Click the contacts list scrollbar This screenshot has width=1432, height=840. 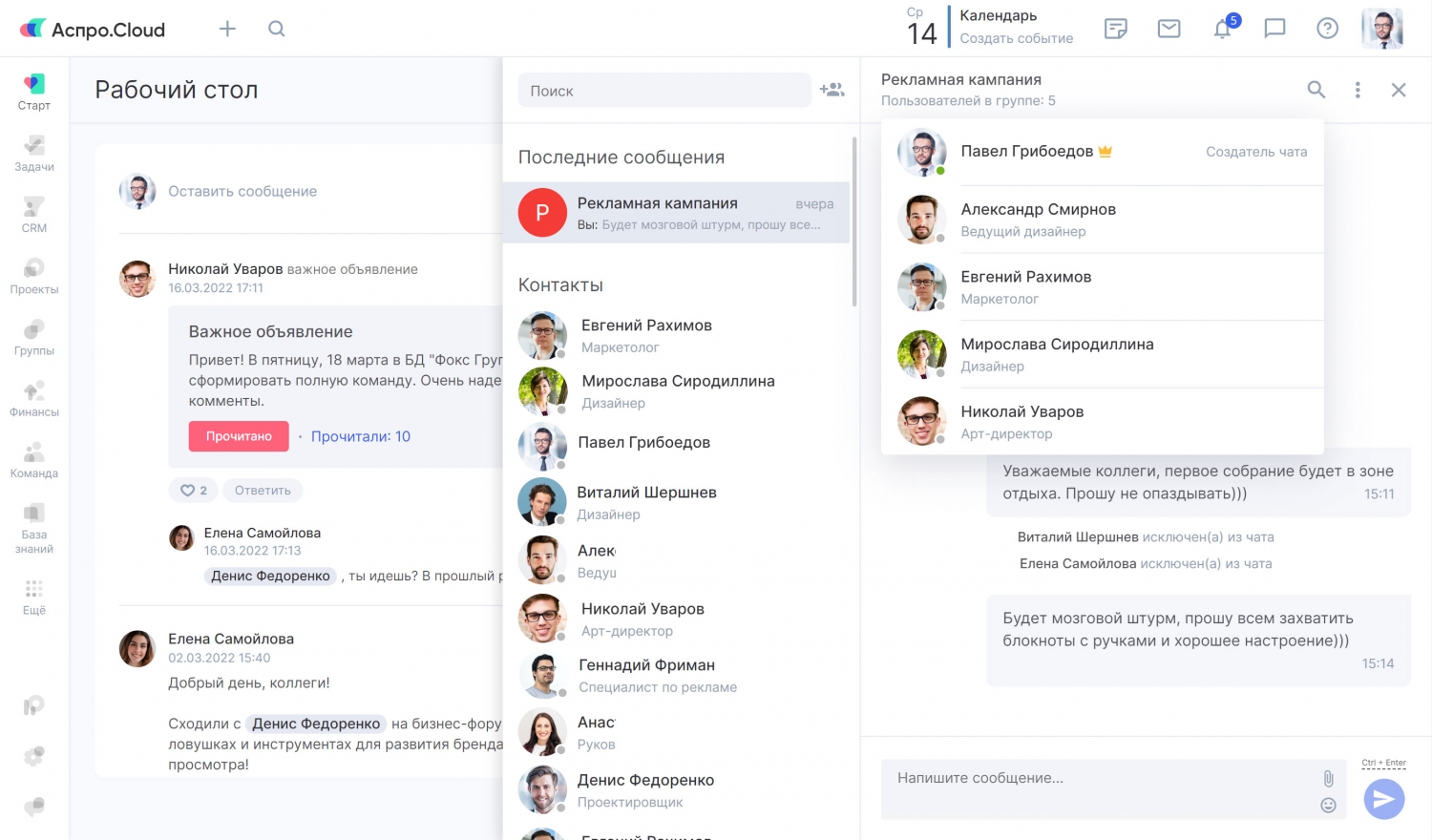point(853,221)
